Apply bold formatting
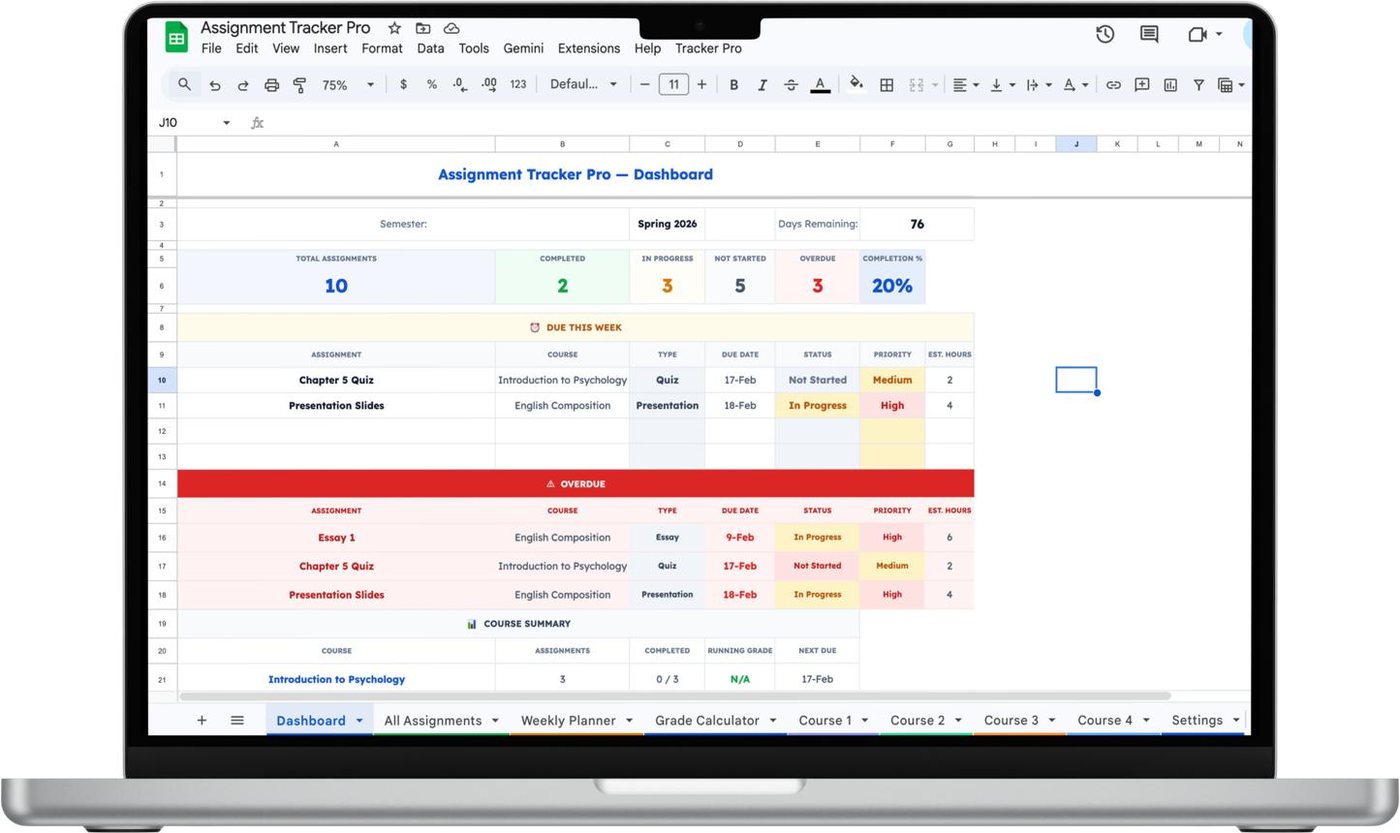 click(x=734, y=85)
